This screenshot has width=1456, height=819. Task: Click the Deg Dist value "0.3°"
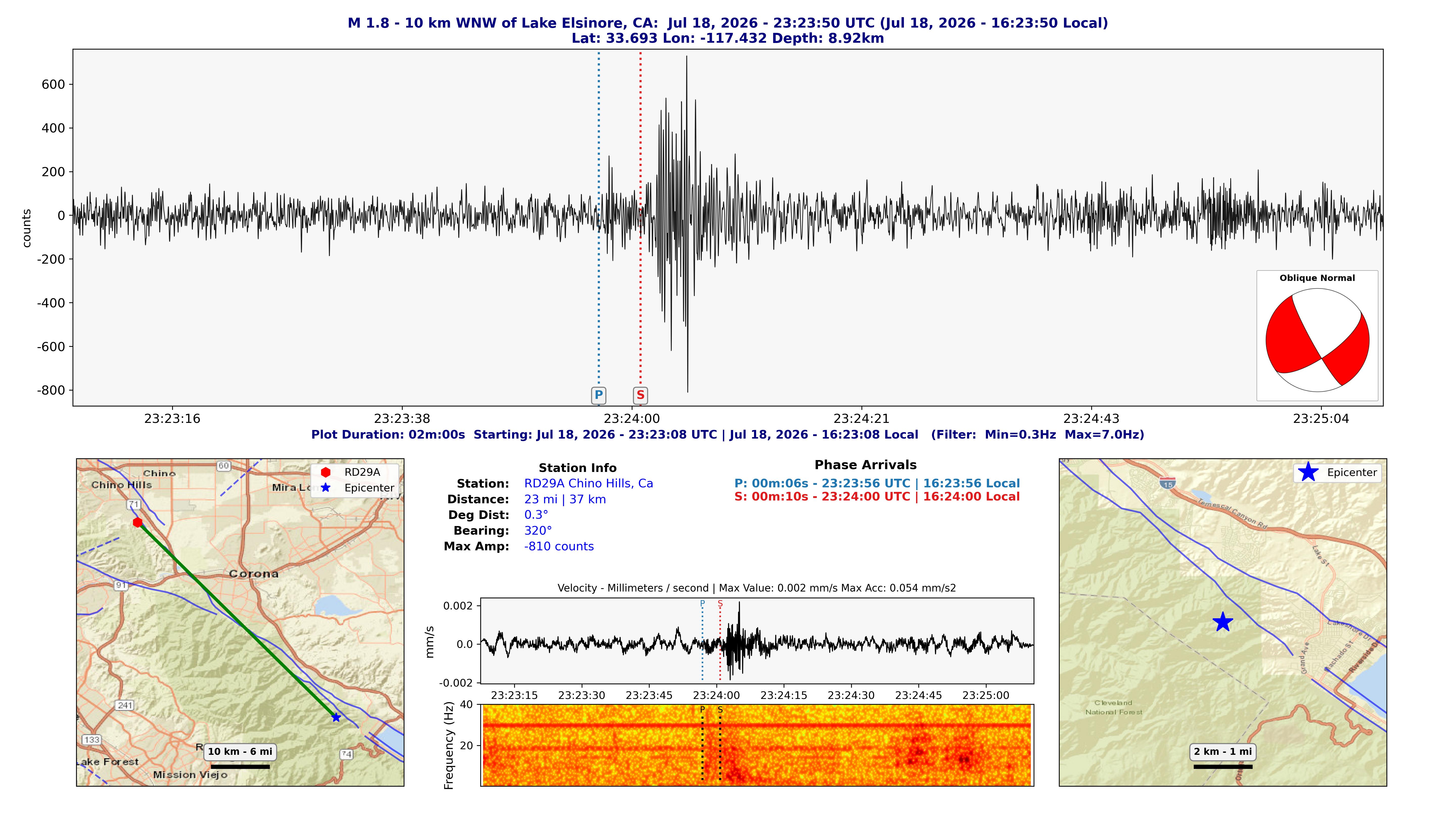click(x=536, y=515)
